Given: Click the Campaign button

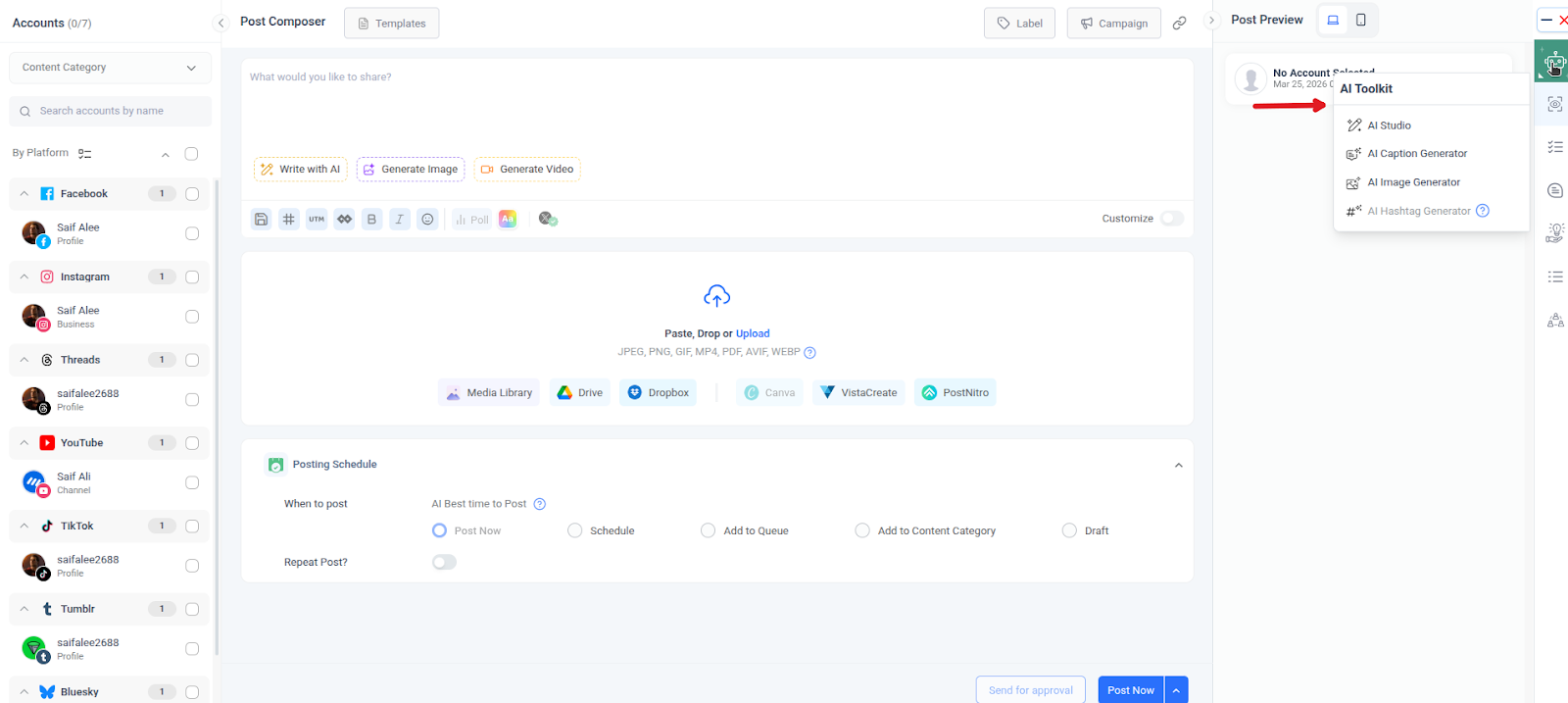Looking at the screenshot, I should click(1113, 23).
